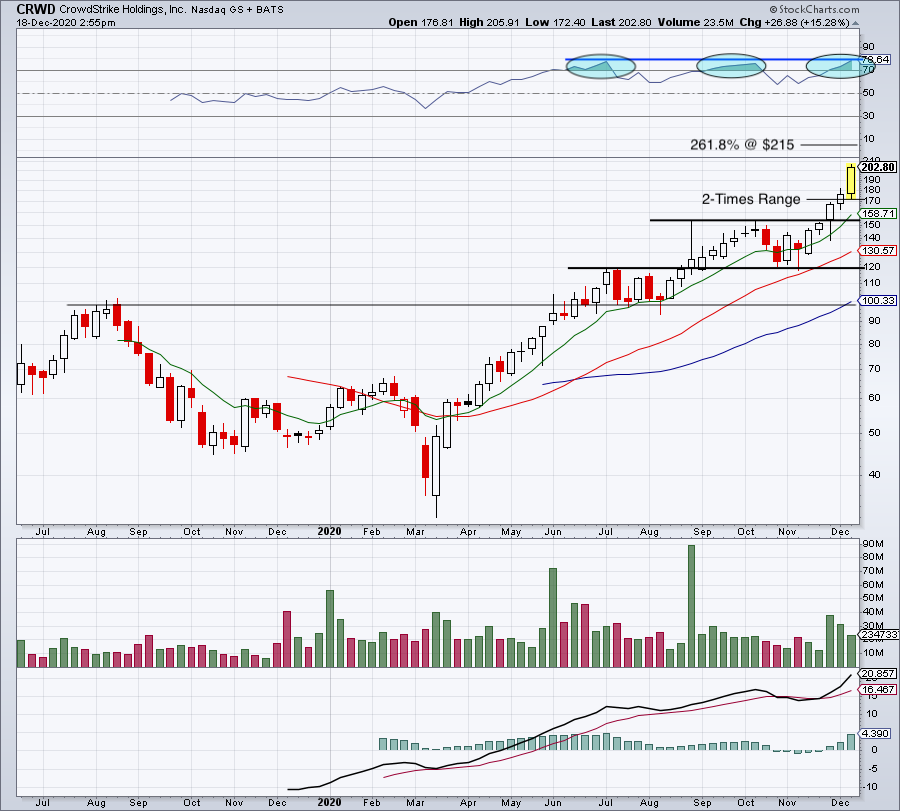
Task: Click the green 158.71 moving average tag
Action: 876,214
